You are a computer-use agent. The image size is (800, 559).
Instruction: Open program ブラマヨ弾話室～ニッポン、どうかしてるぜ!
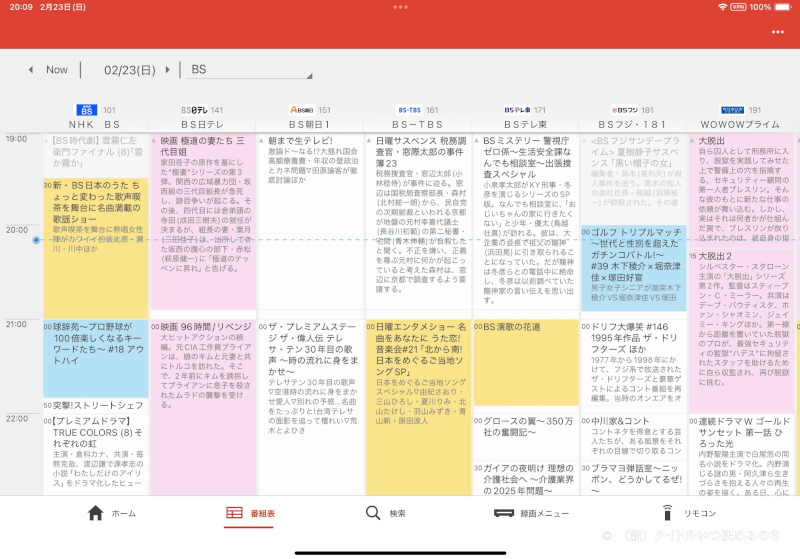634,478
